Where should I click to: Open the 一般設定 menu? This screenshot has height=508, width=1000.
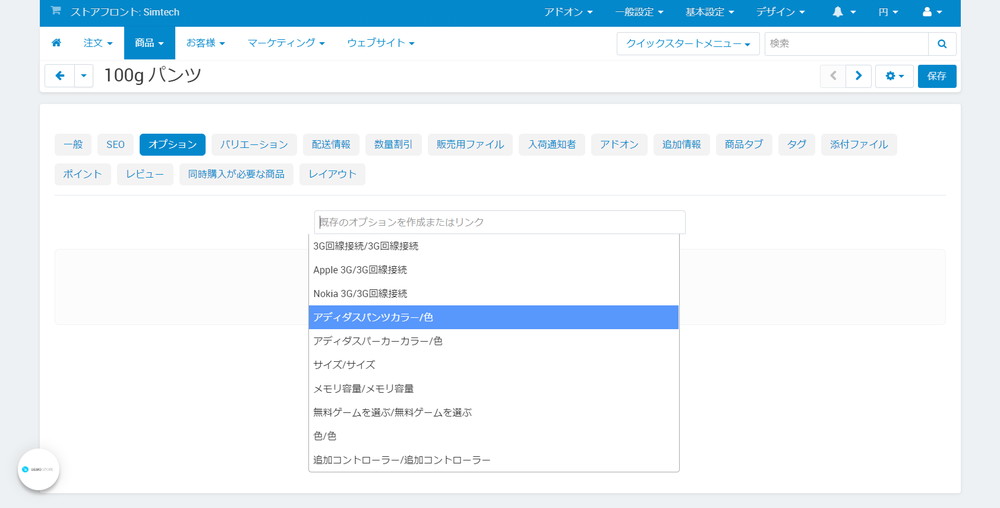point(639,12)
